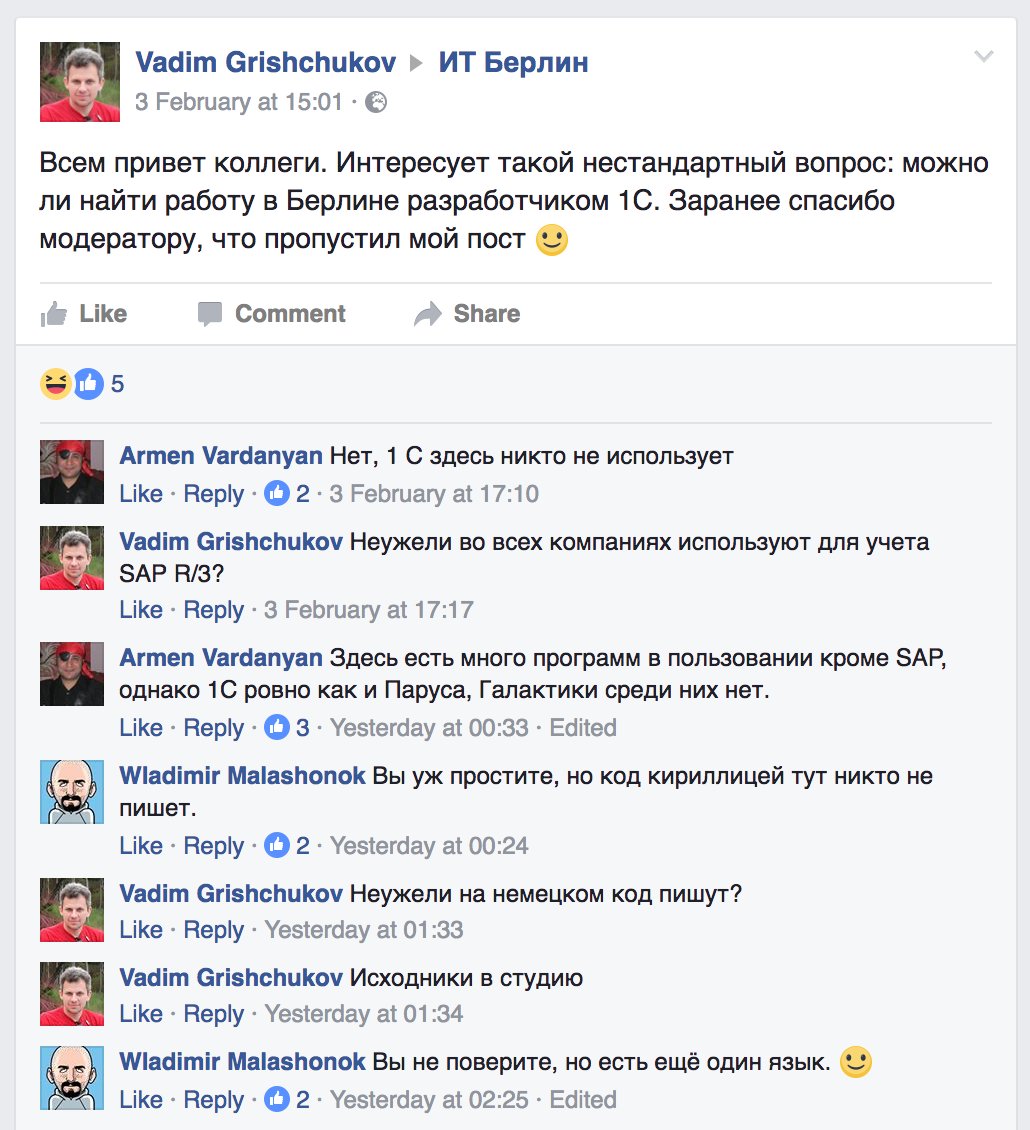The image size is (1030, 1130).
Task: Open Vadim Grishchukov's profile from the post header
Action: point(263,61)
